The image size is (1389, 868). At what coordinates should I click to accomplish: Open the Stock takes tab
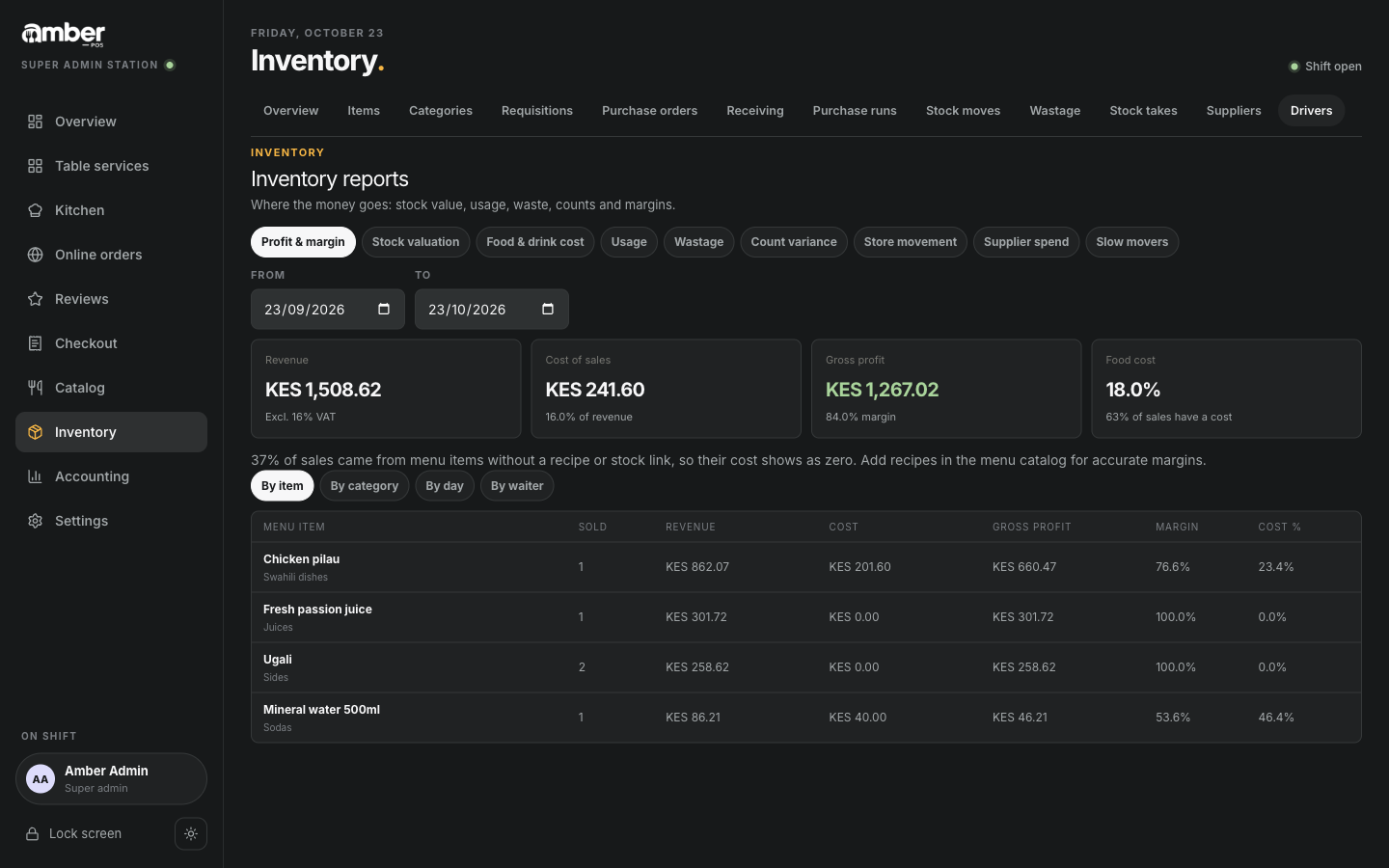click(x=1143, y=111)
